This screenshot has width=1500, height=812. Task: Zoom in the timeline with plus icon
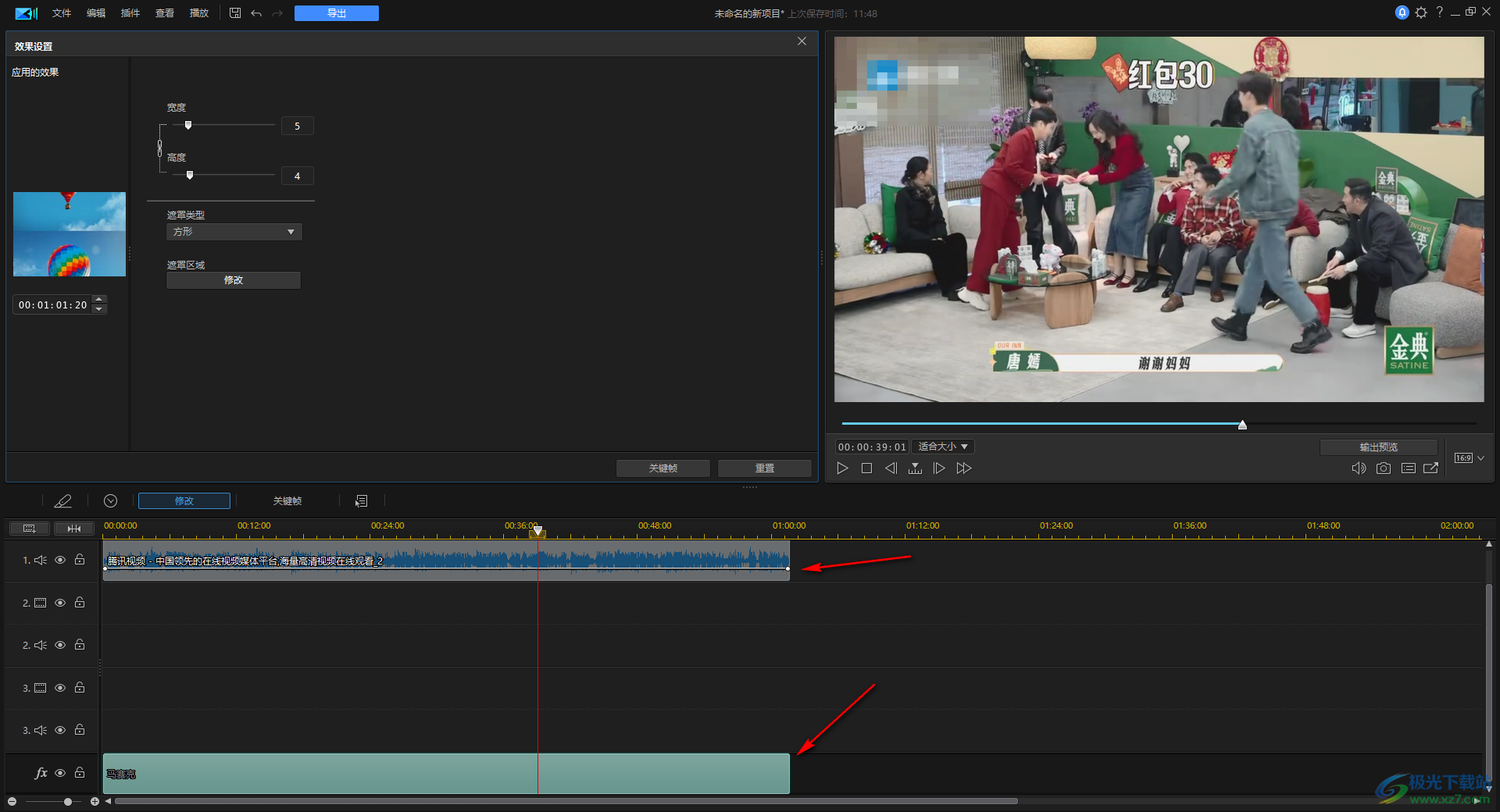coord(95,802)
